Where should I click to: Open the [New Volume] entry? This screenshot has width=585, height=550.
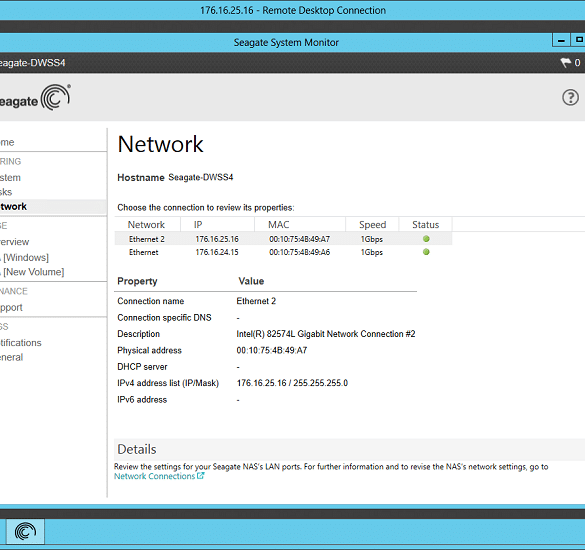point(32,272)
